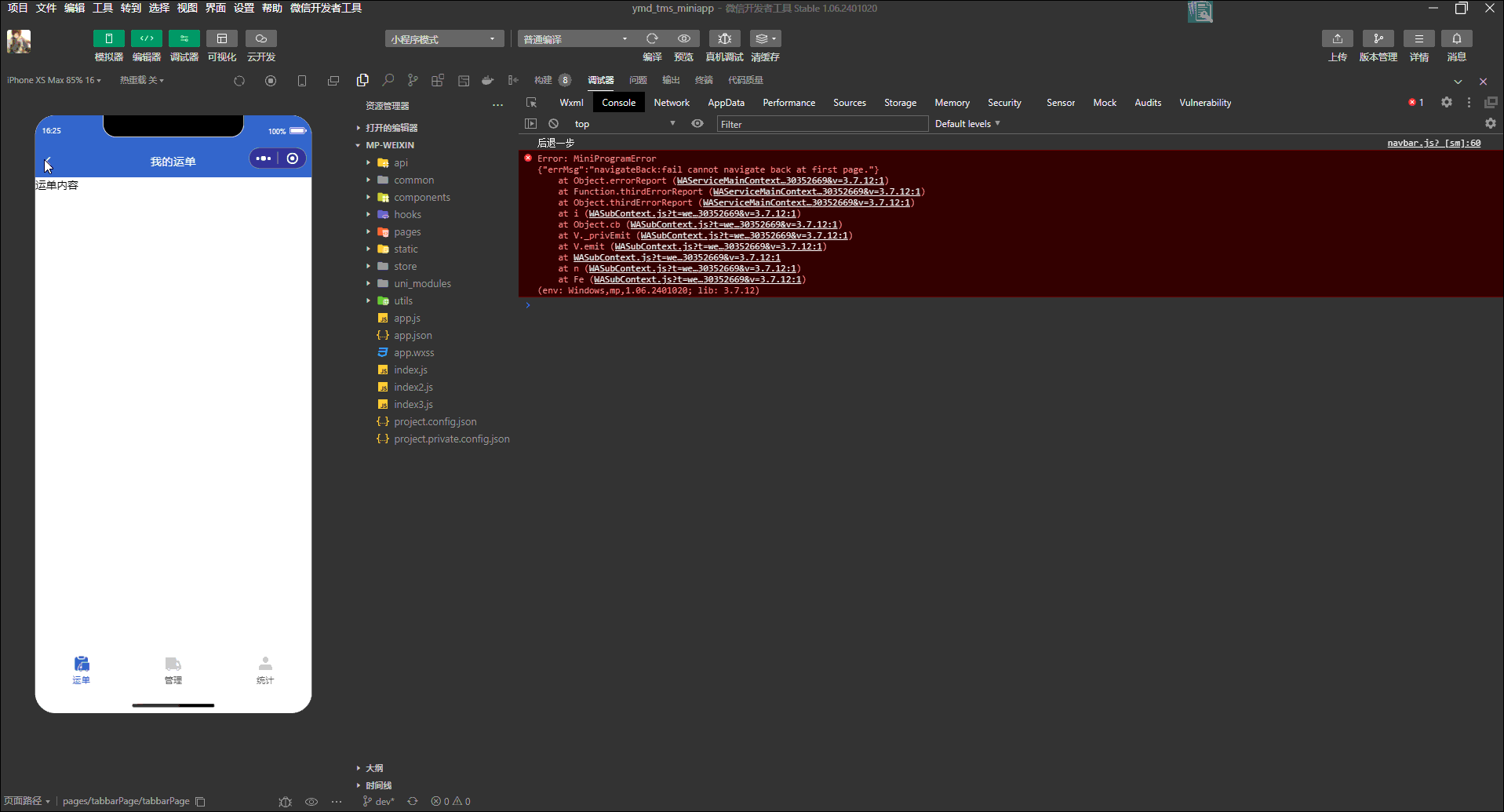
Task: Open the search activity icon
Action: click(x=388, y=80)
